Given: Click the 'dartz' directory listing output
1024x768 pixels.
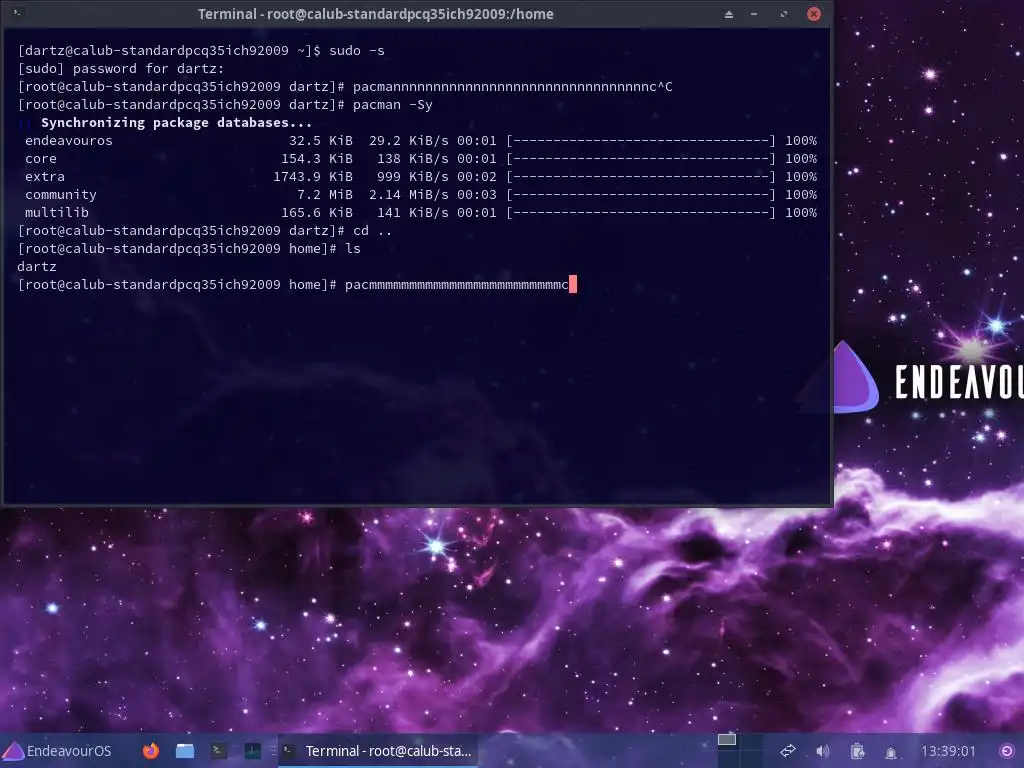Looking at the screenshot, I should click(37, 266).
